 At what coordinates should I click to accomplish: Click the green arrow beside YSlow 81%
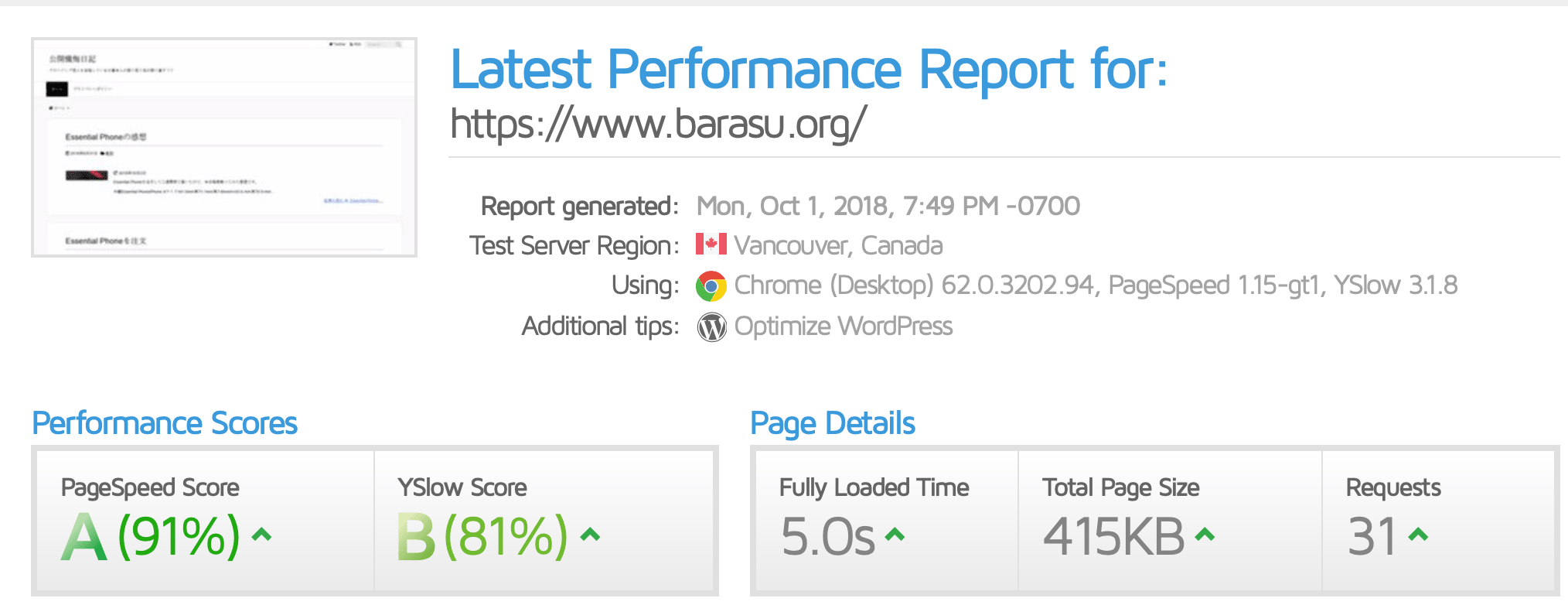point(590,534)
